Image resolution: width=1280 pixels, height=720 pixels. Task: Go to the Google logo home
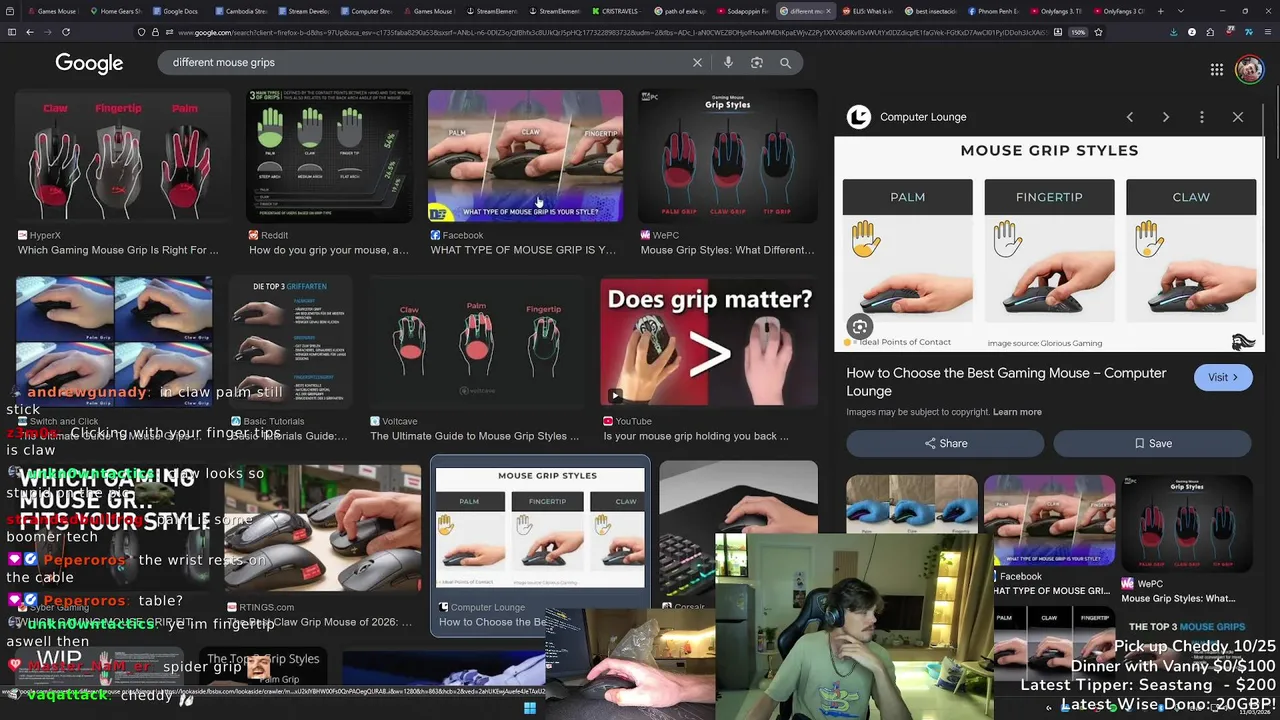[89, 63]
